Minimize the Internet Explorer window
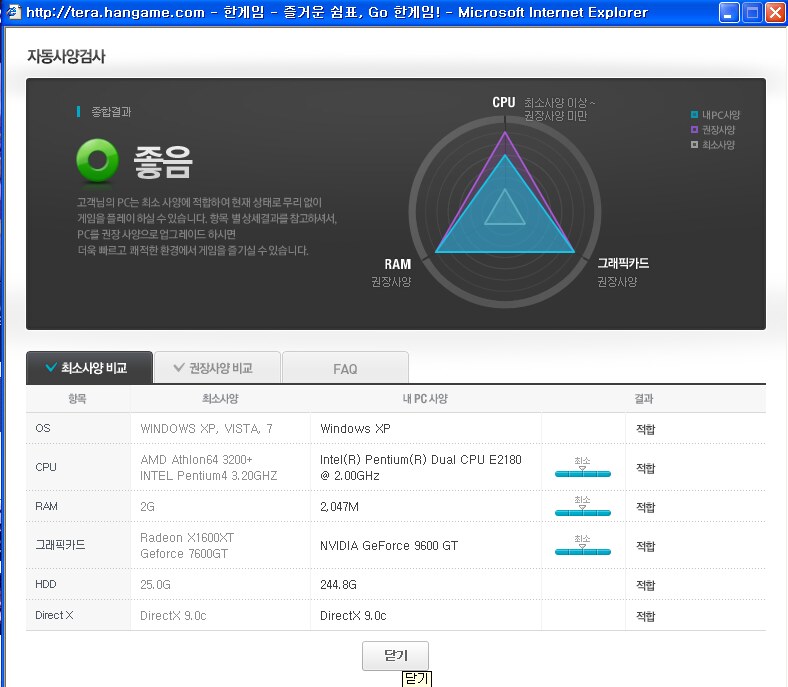The height and width of the screenshot is (687, 788). tap(729, 13)
